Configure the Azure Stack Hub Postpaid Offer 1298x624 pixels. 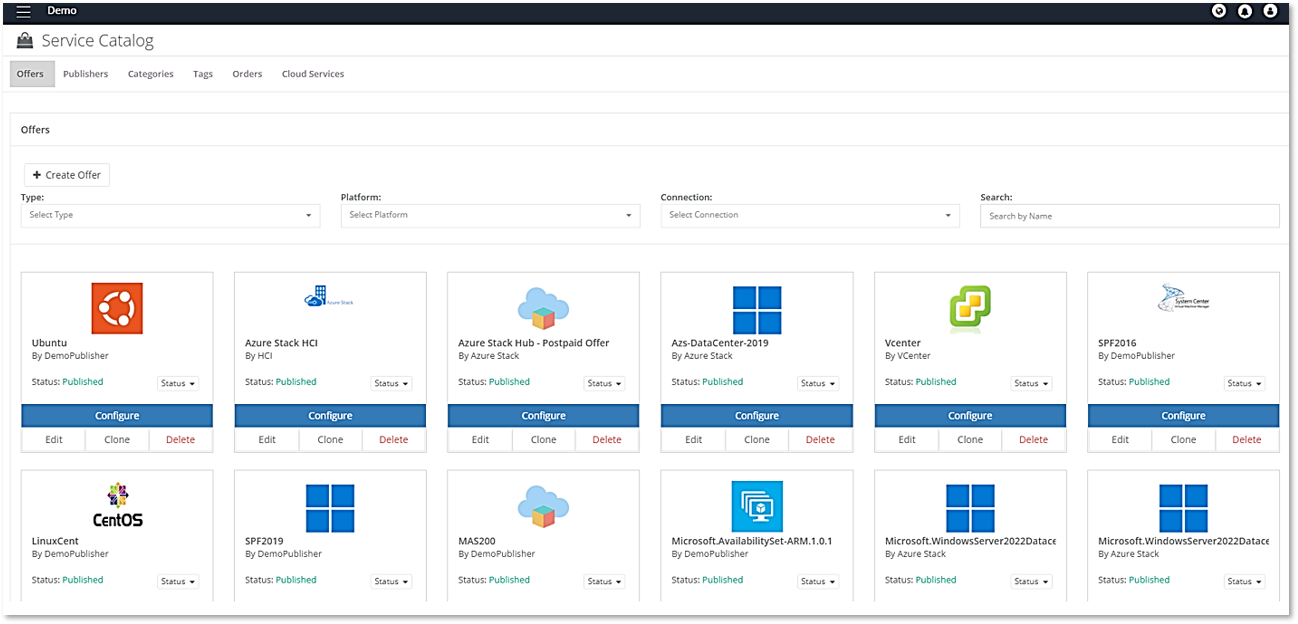pyautogui.click(x=543, y=416)
